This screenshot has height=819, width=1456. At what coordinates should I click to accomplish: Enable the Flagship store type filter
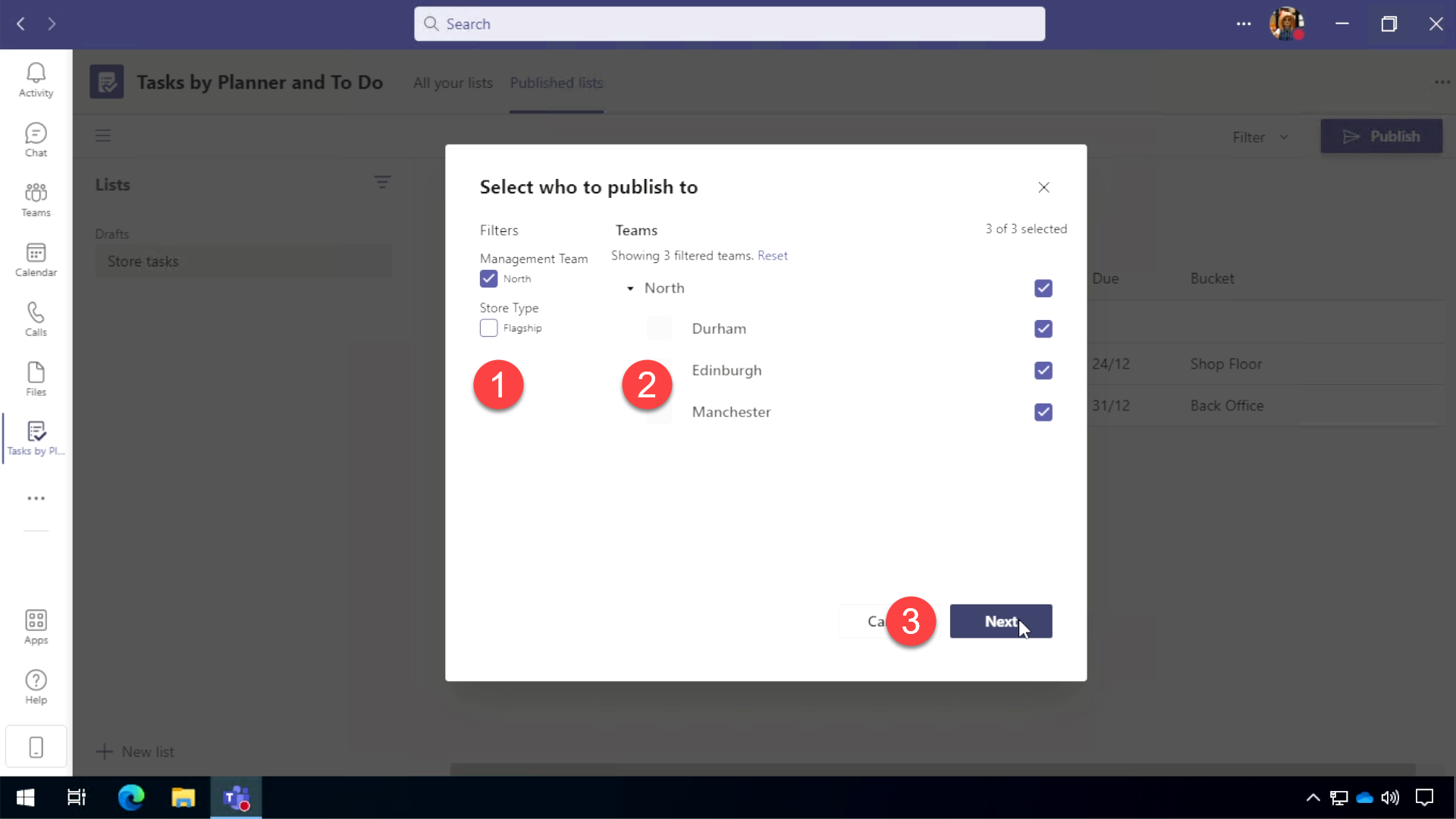click(488, 328)
